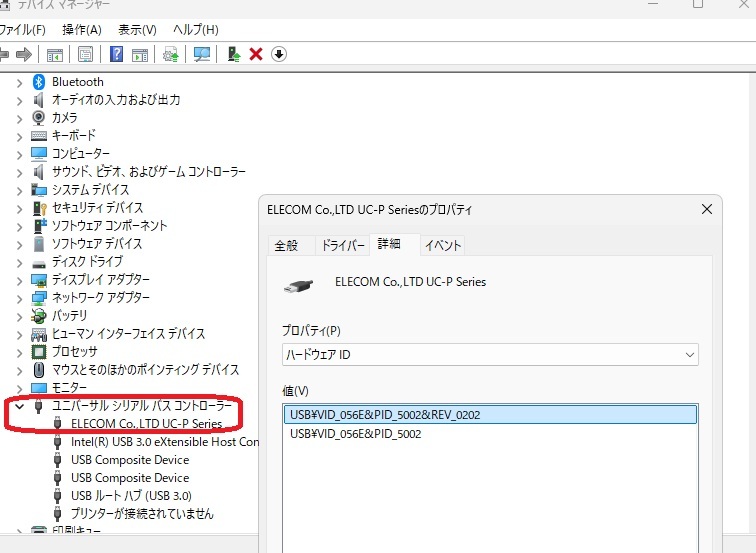
Task: Click the Human Interface Devices icon
Action: [x=39, y=334]
